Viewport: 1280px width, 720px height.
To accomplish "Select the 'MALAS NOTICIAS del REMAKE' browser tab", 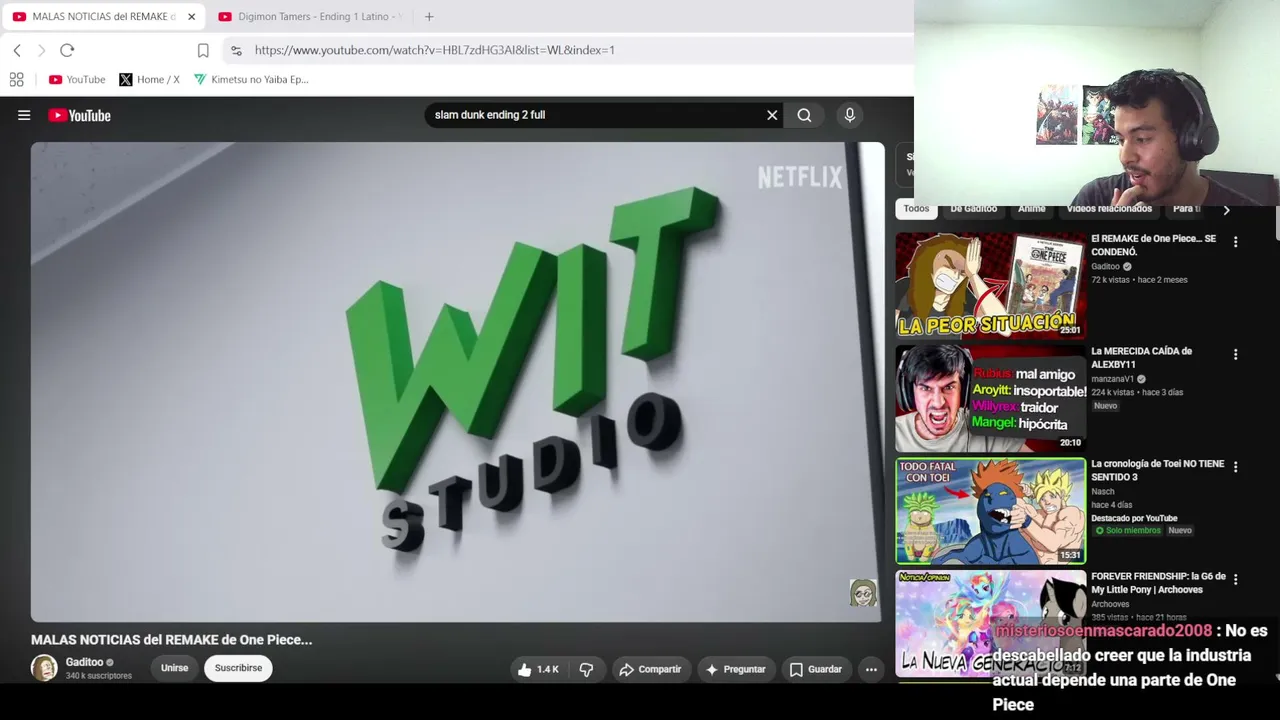I will (95, 16).
